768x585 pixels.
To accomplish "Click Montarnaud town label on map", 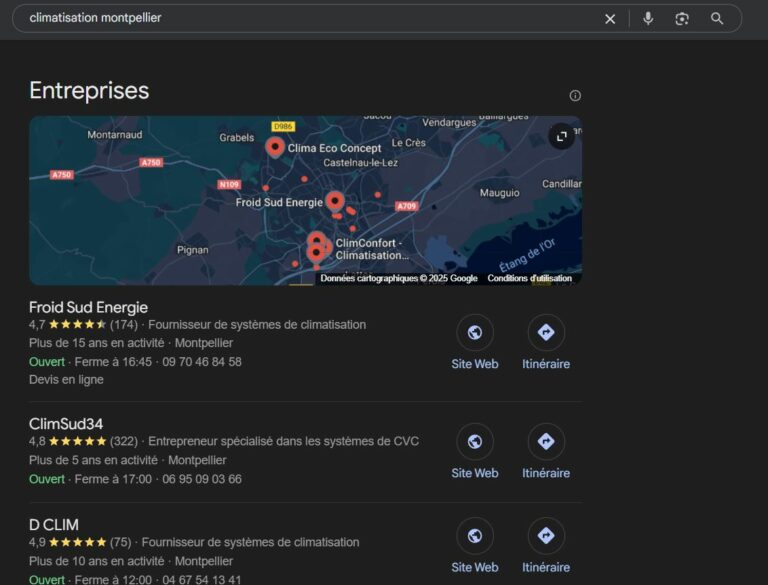I will (115, 135).
